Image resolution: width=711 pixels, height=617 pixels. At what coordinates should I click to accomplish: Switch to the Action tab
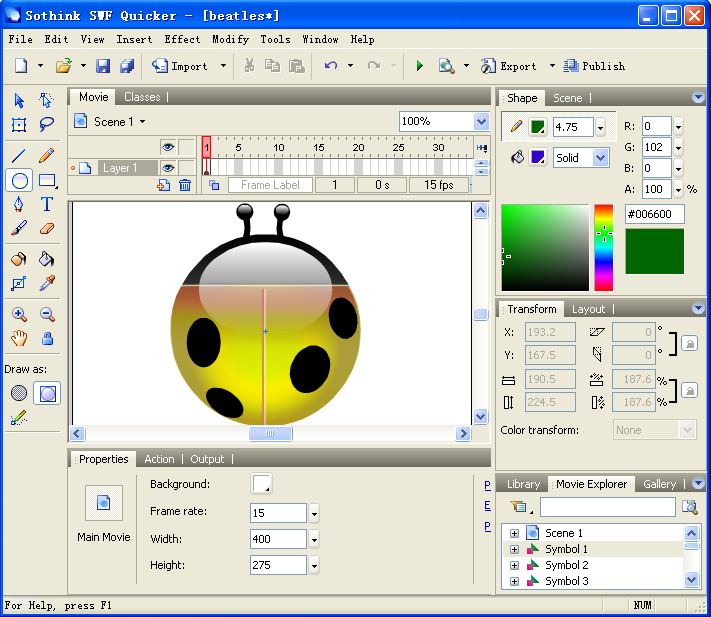[x=159, y=459]
